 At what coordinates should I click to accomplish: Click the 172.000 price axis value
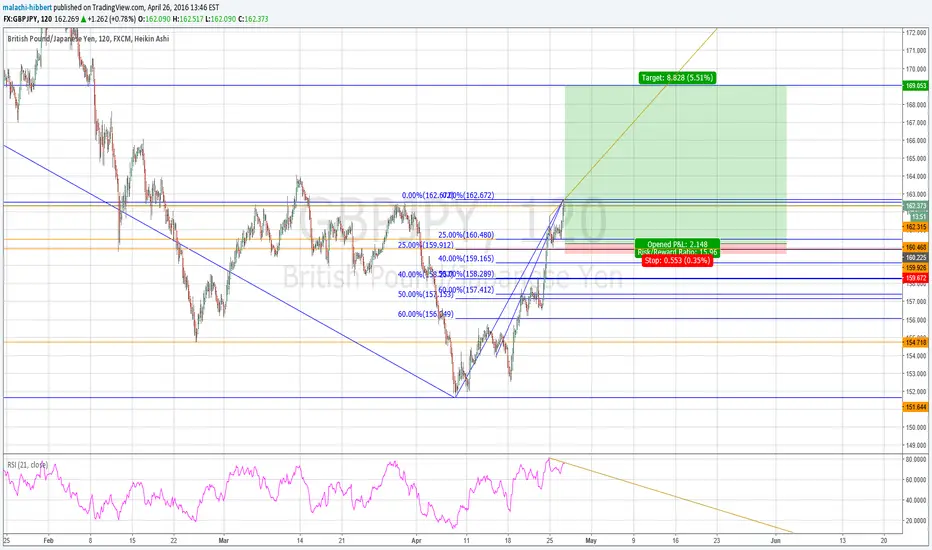pyautogui.click(x=916, y=33)
